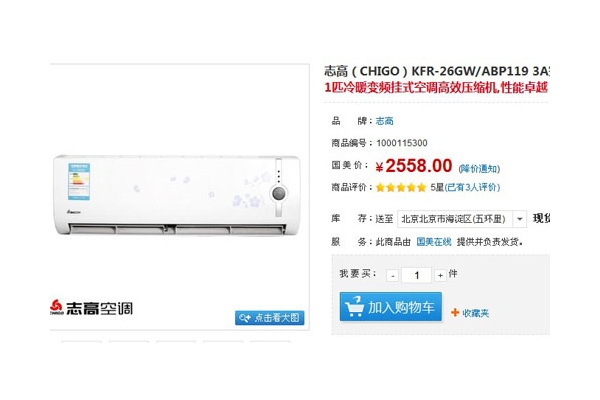Open the delivery region dropdown arrow

click(x=520, y=219)
